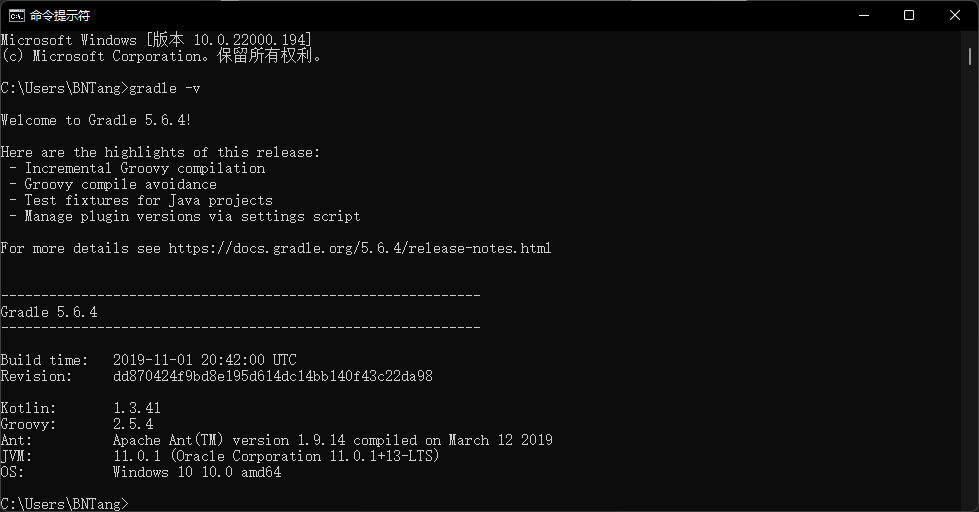Screen dimensions: 979x512
Task: Click the 命令提示符 window title text
Action: click(x=60, y=16)
